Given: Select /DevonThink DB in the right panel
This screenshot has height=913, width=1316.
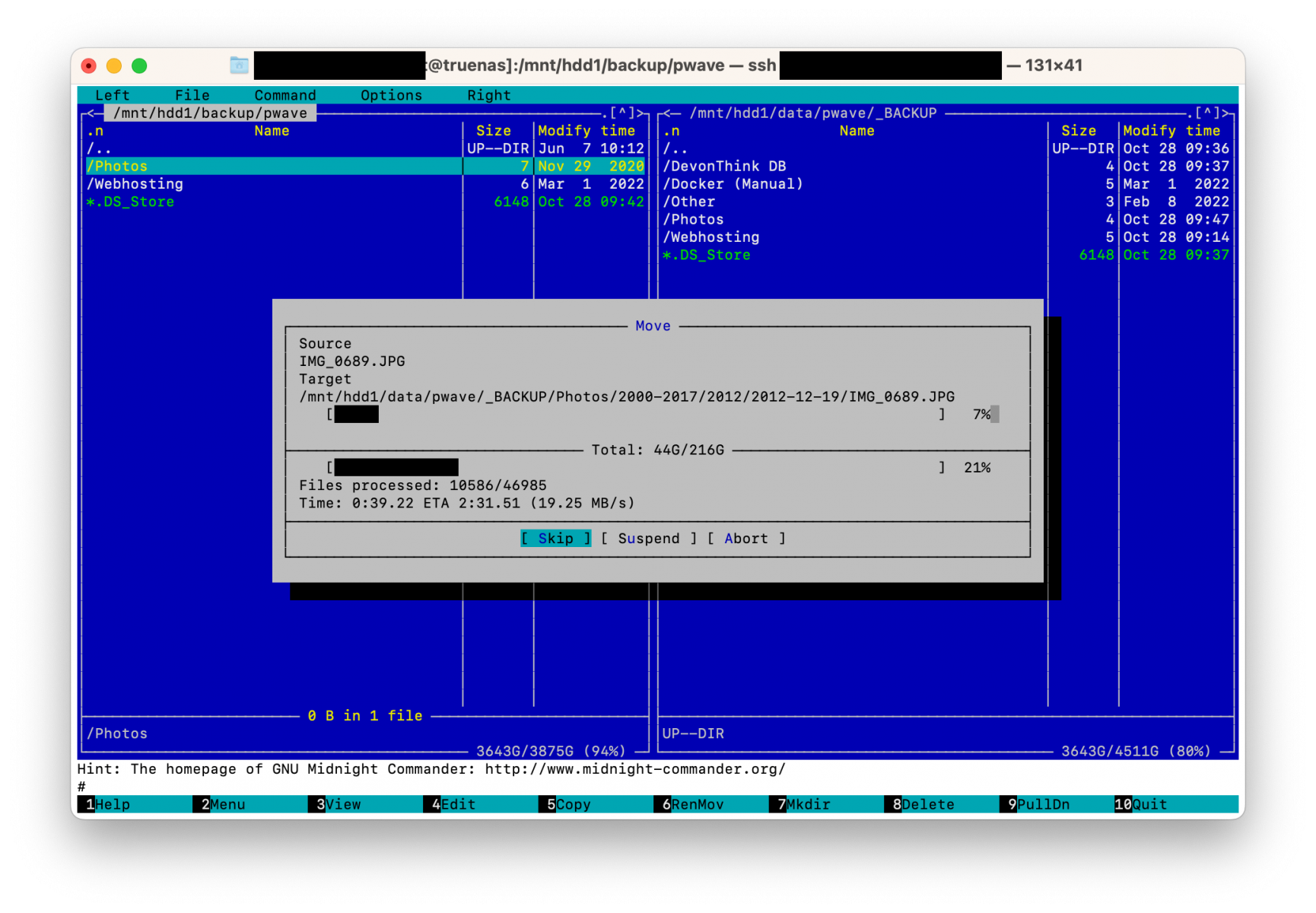Looking at the screenshot, I should click(723, 166).
